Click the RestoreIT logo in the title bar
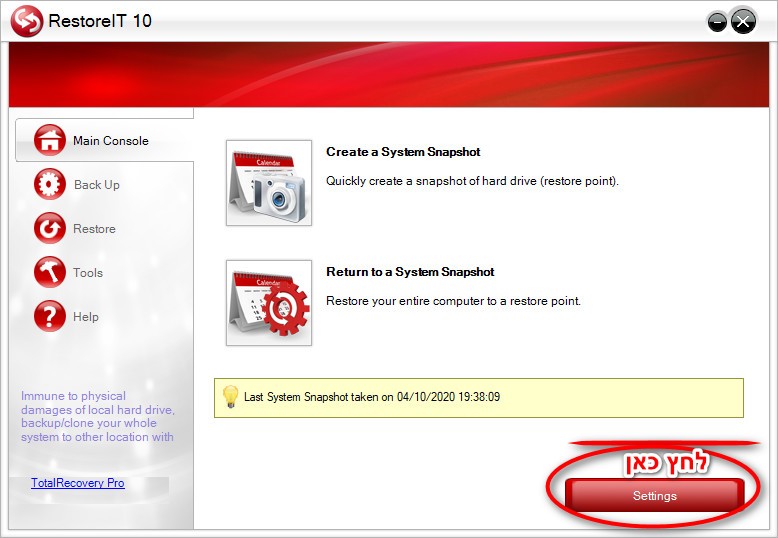Image resolution: width=778 pixels, height=538 pixels. [27, 21]
